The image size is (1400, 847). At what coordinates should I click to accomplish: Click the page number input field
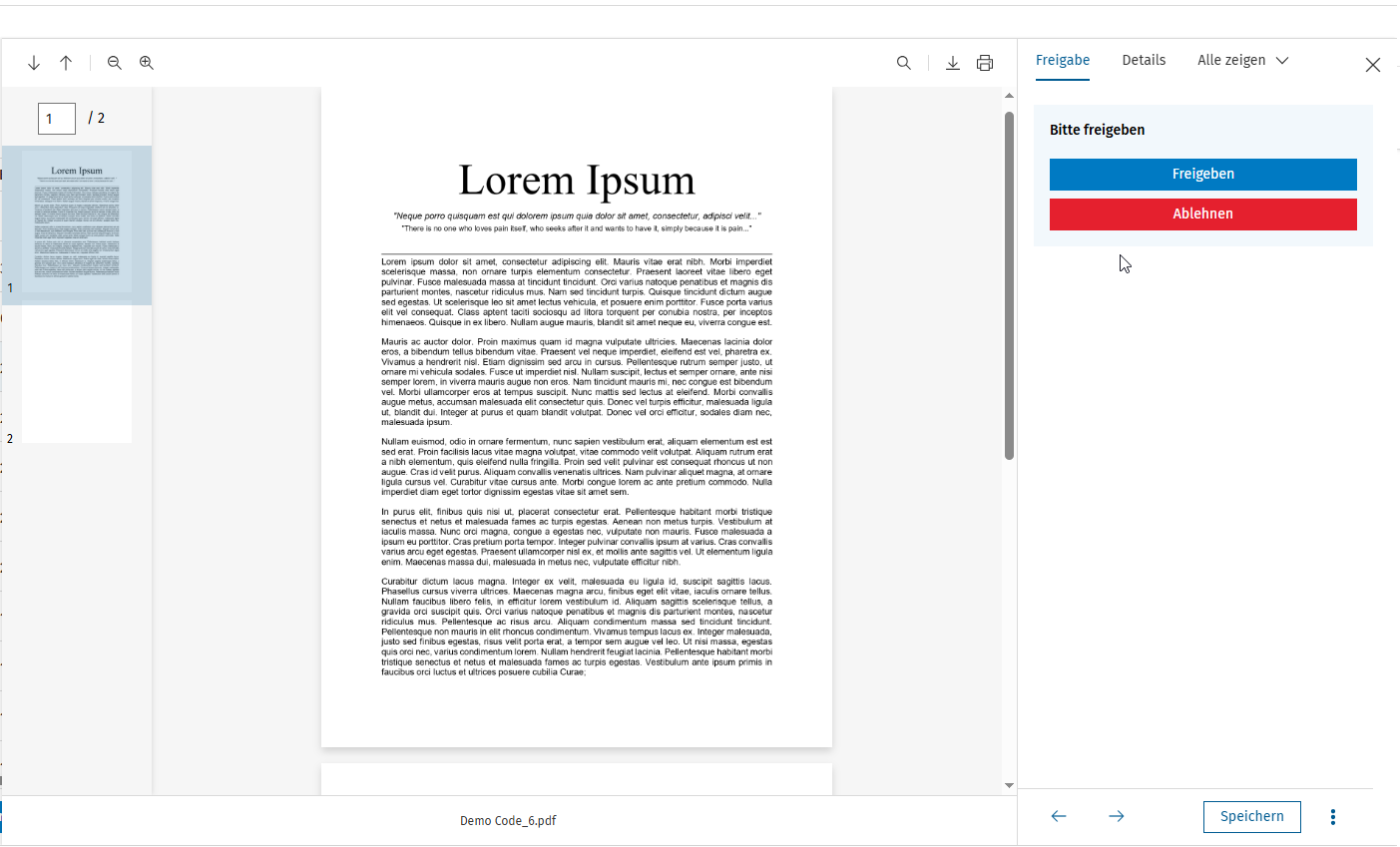57,119
